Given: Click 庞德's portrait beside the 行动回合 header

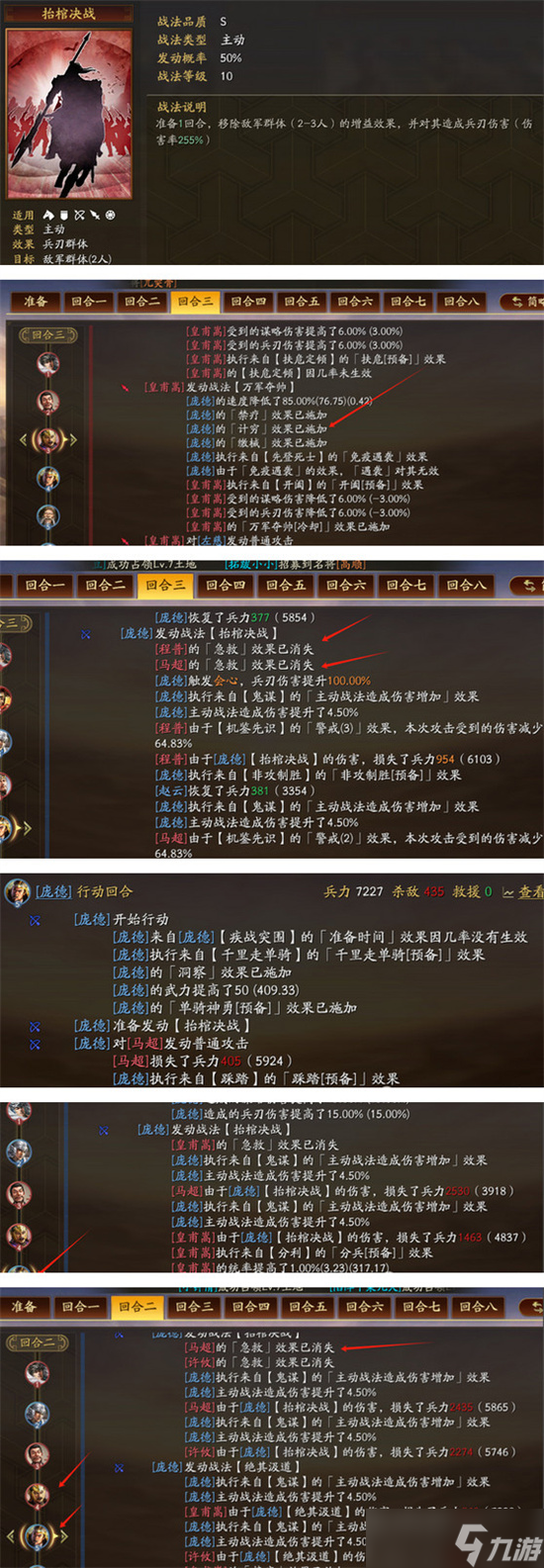Looking at the screenshot, I should 17,890.
